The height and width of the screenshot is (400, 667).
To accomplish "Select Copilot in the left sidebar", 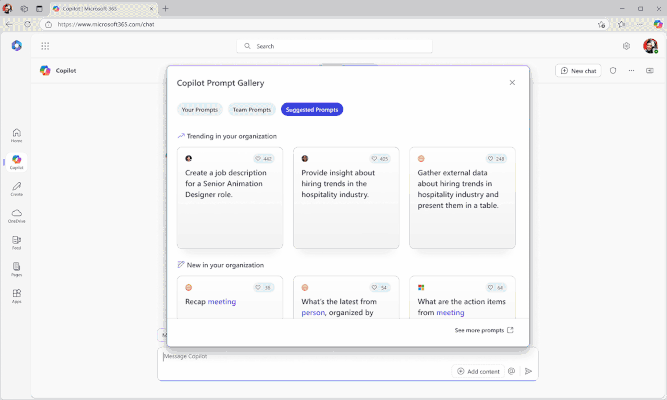I will pos(17,162).
